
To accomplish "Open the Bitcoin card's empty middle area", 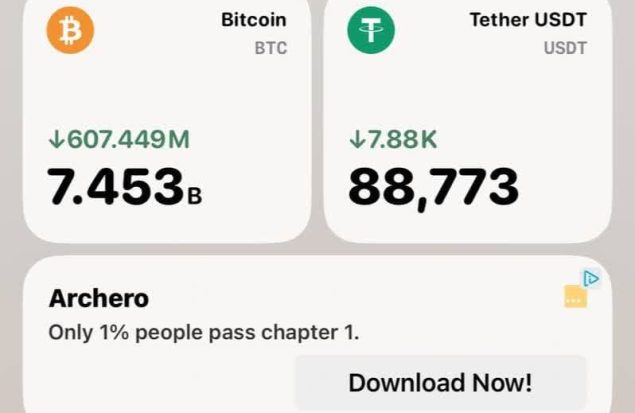I will (x=167, y=92).
